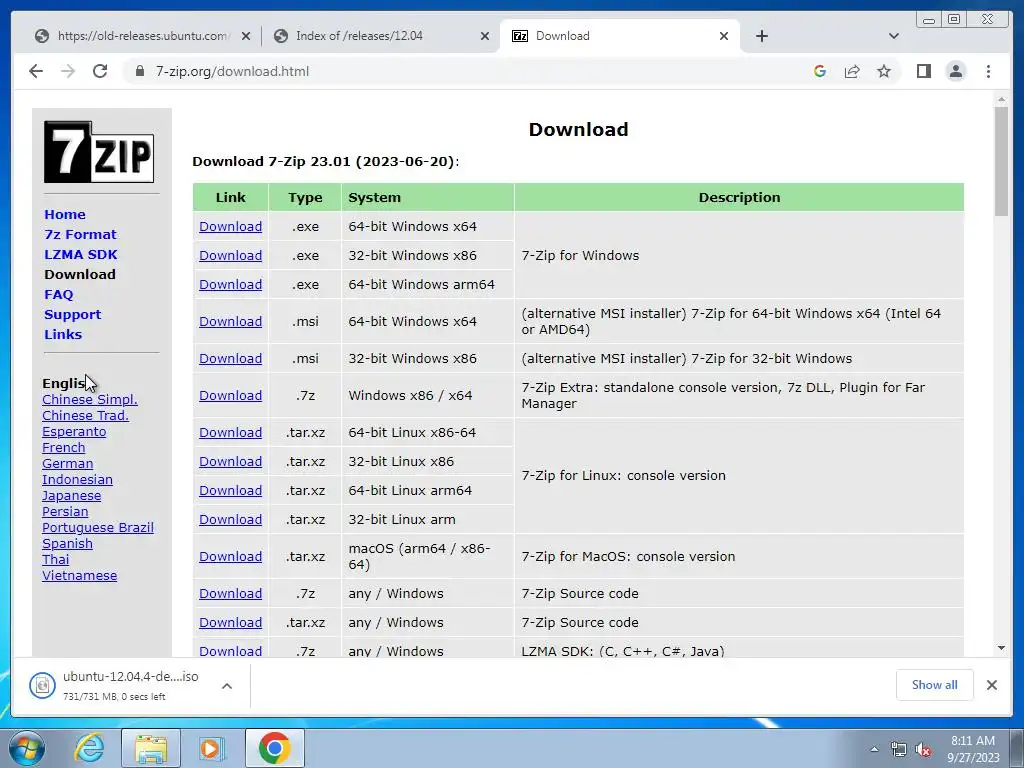
Task: Download the 32-bit Linux arm tar.xz
Action: tap(231, 520)
